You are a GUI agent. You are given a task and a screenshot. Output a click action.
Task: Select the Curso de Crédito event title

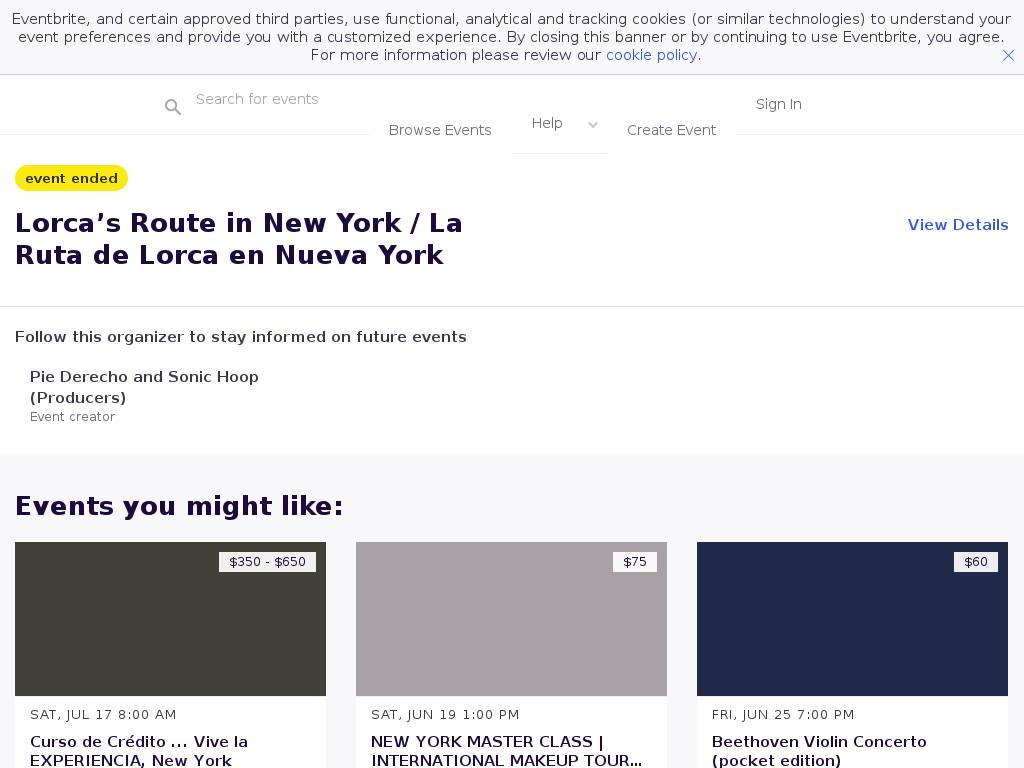[x=139, y=750]
